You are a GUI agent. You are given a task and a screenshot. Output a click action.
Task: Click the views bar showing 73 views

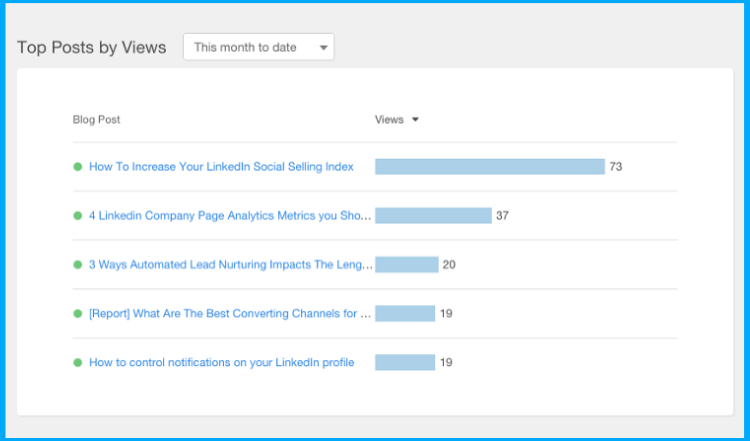click(490, 167)
